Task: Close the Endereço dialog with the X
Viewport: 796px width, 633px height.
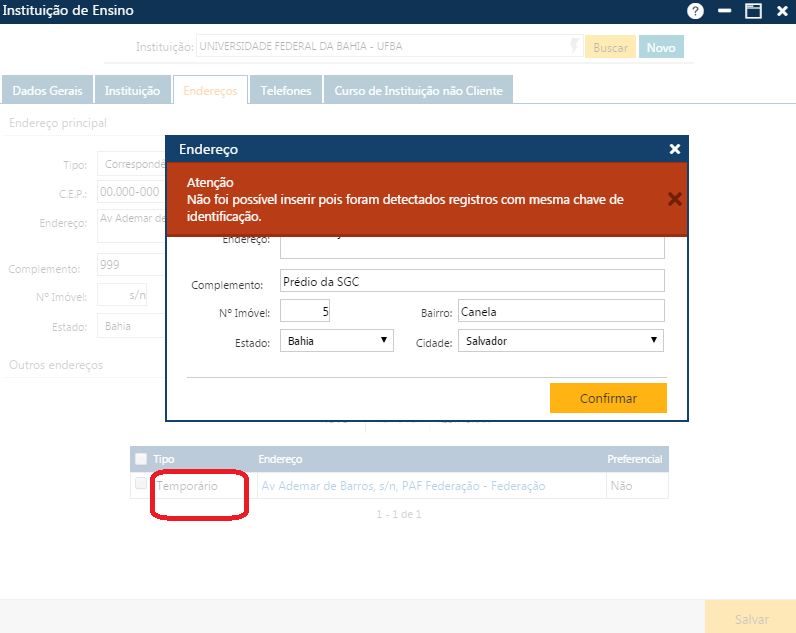Action: point(675,149)
